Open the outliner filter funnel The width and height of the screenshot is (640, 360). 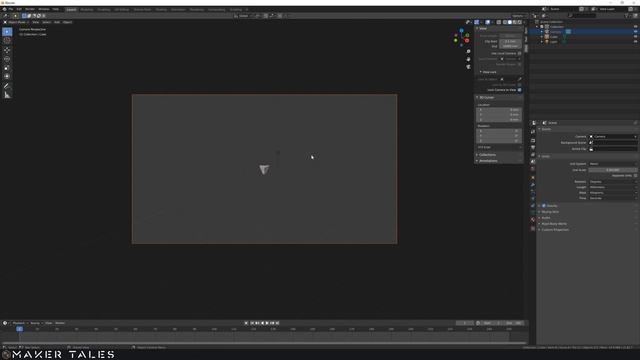(628, 16)
